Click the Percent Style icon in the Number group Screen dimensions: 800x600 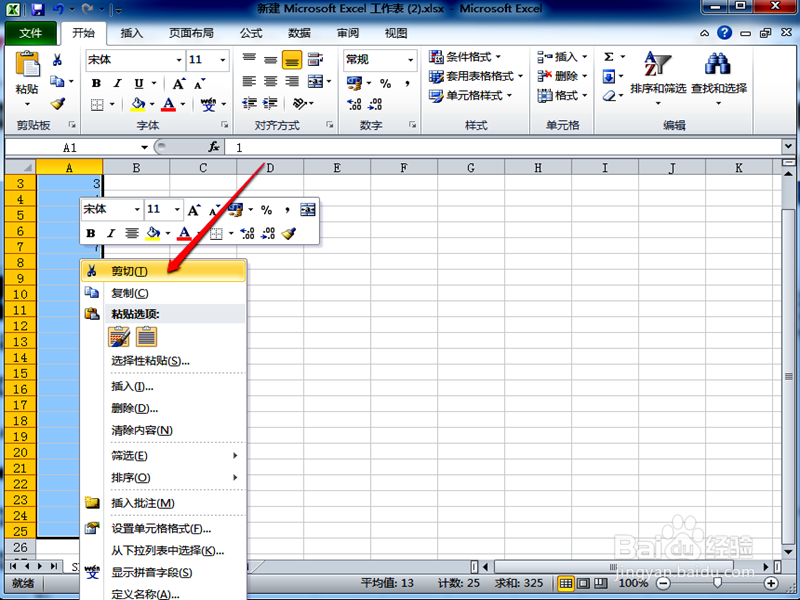385,83
